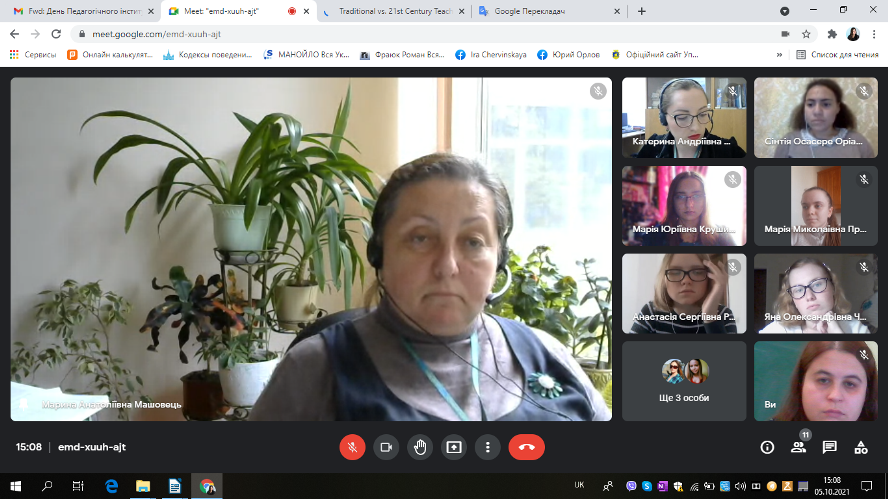Image resolution: width=888 pixels, height=499 pixels.
Task: Open meeting details info icon
Action: (767, 447)
